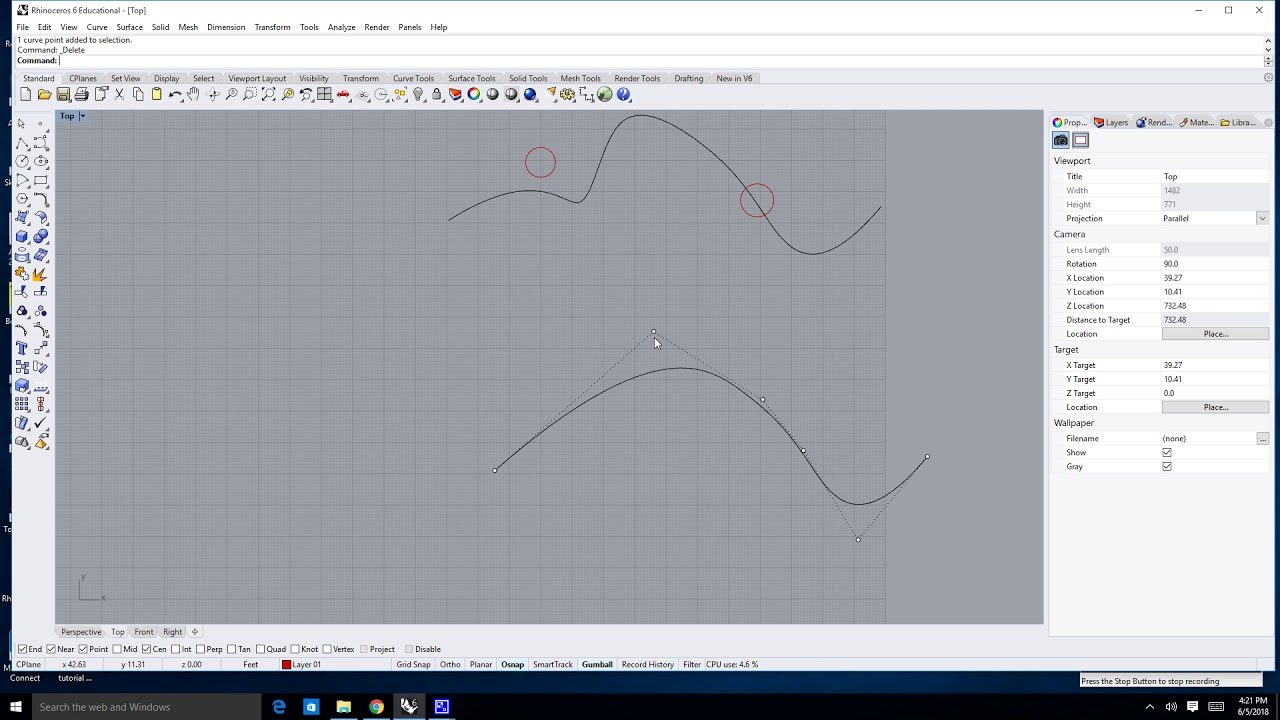
Task: Toggle Gumball in the status bar
Action: pos(597,664)
